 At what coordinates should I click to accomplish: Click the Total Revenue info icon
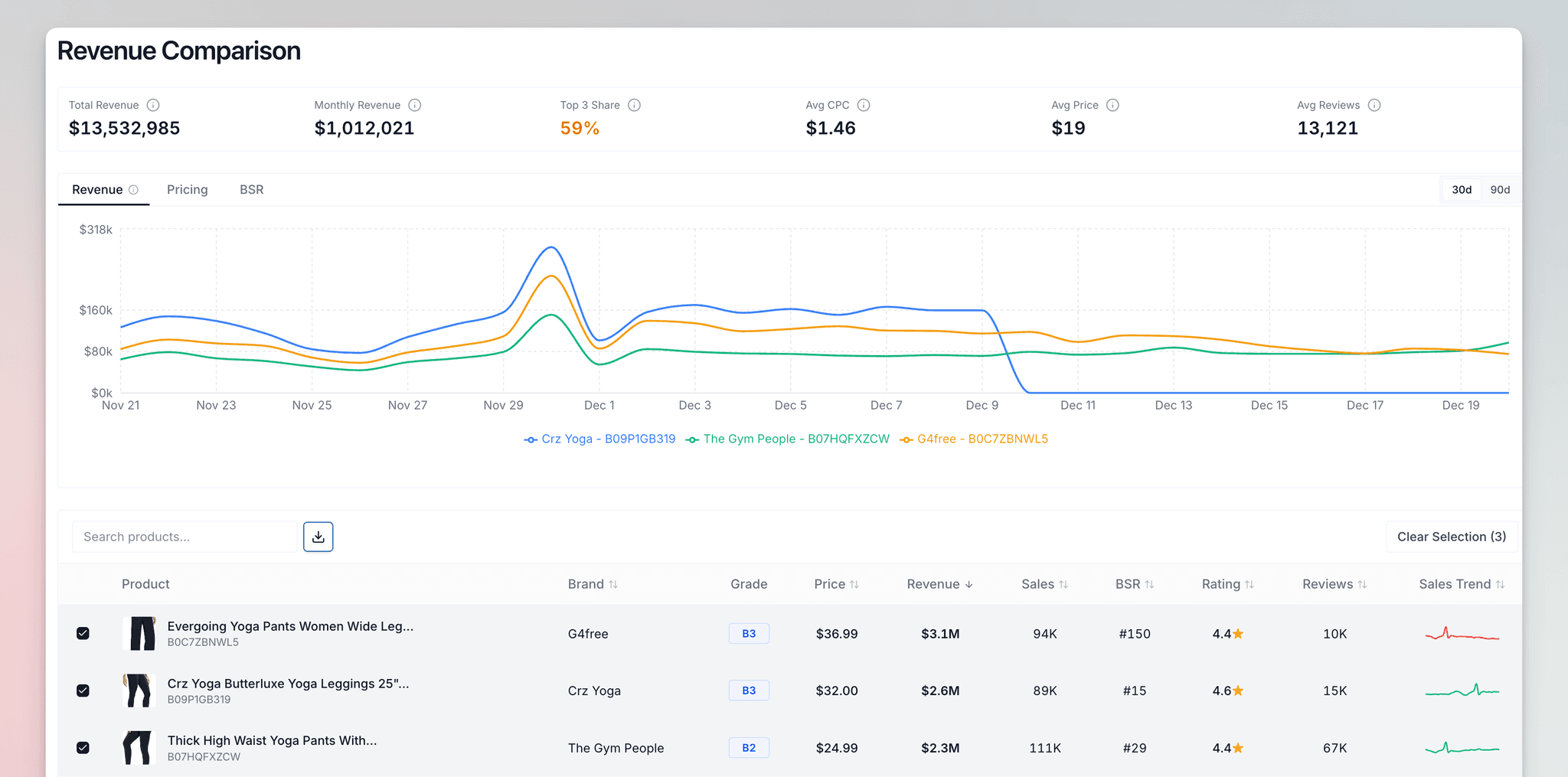(153, 105)
